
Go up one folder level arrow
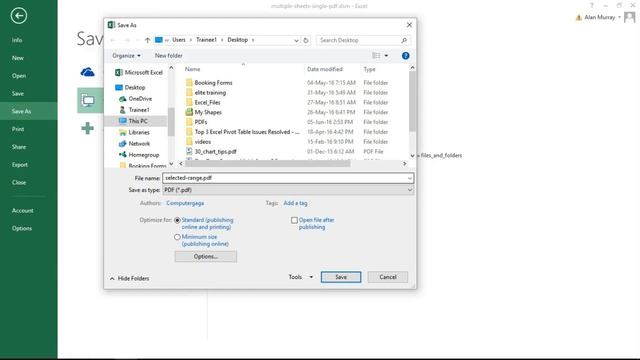coord(147,40)
